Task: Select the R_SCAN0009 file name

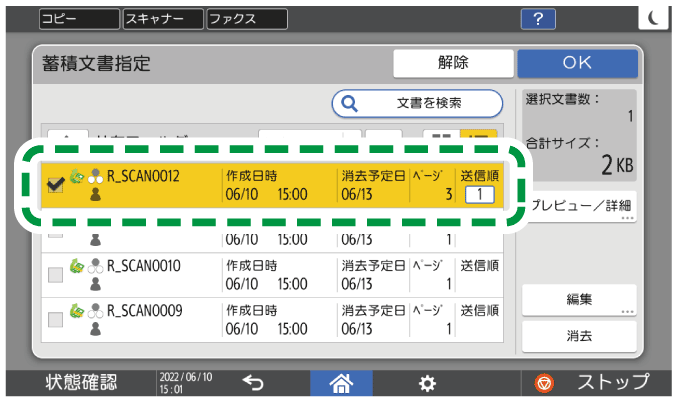Action: pos(145,310)
